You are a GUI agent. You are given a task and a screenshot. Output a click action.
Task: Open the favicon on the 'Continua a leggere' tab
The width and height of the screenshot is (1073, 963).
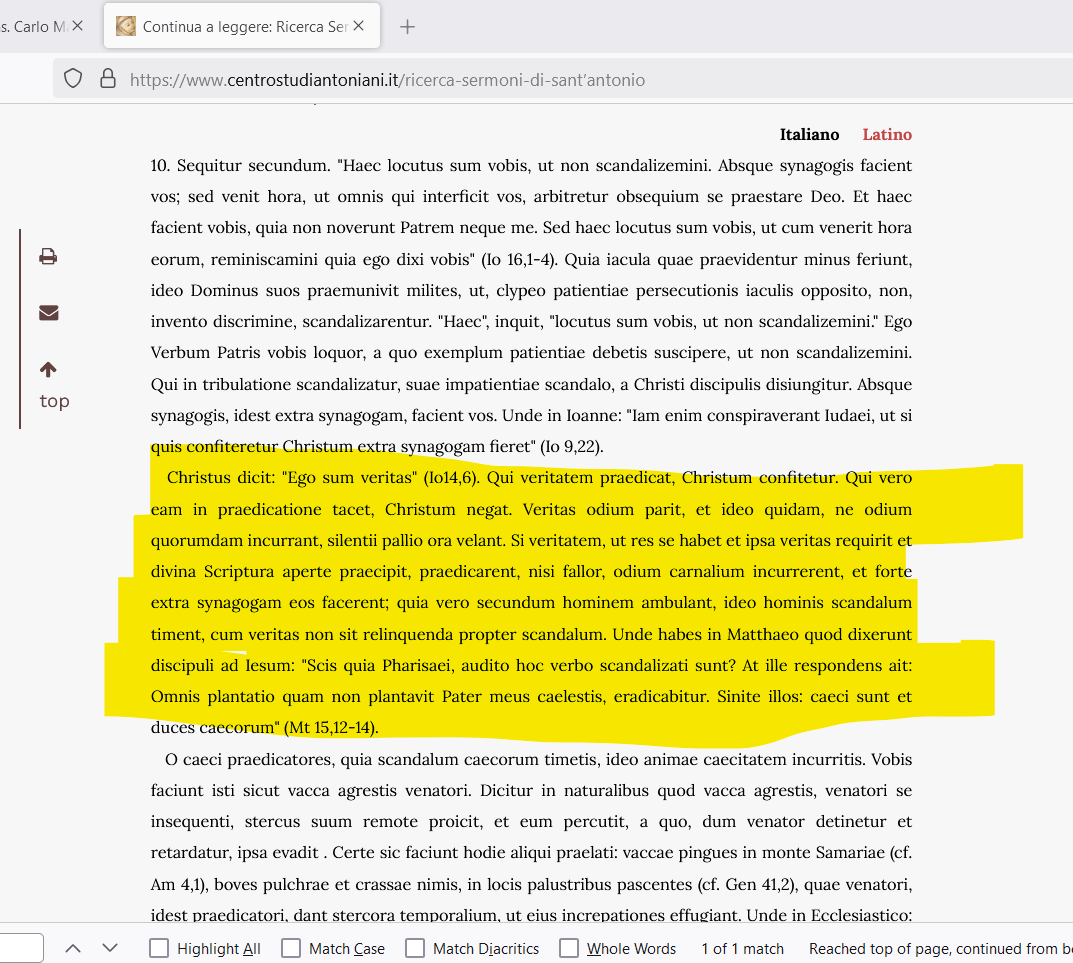click(126, 26)
